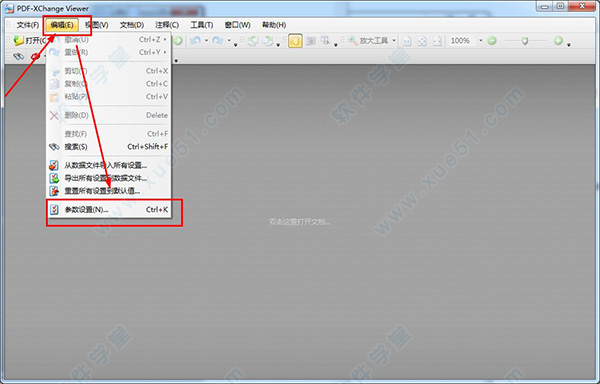Open the 文件(F) menu
The height and width of the screenshot is (384, 600).
pos(28,25)
